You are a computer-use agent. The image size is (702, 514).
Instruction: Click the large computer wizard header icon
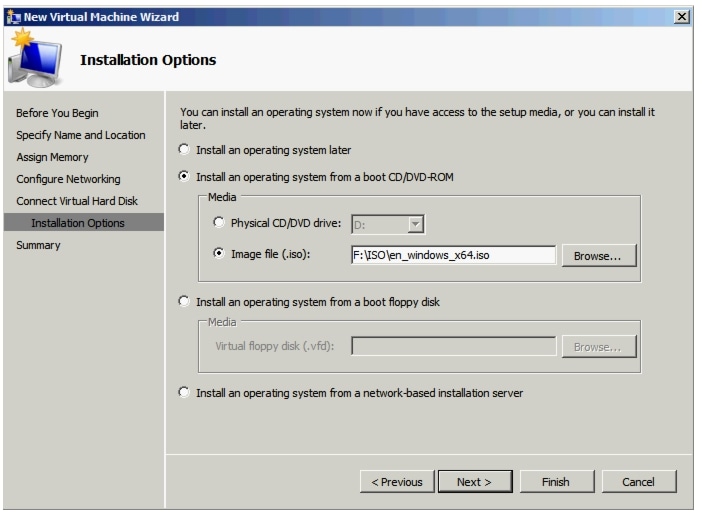point(35,58)
